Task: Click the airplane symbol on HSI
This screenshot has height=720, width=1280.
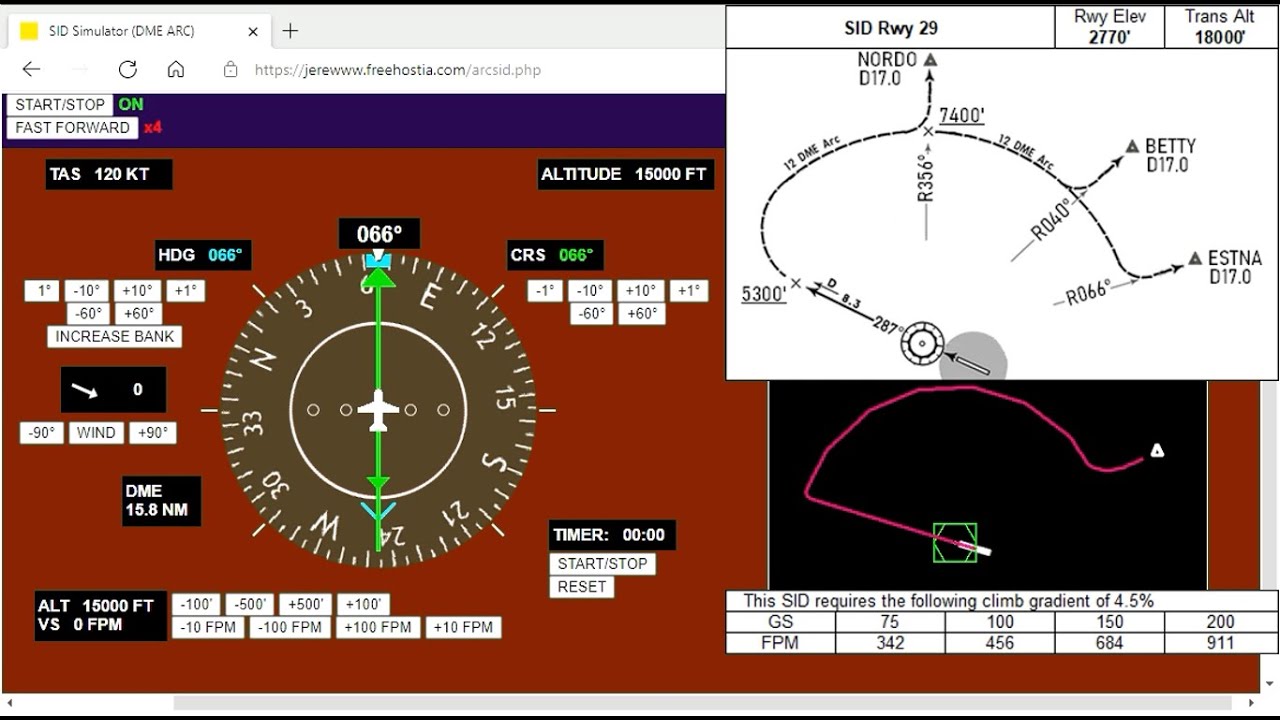Action: coord(378,410)
